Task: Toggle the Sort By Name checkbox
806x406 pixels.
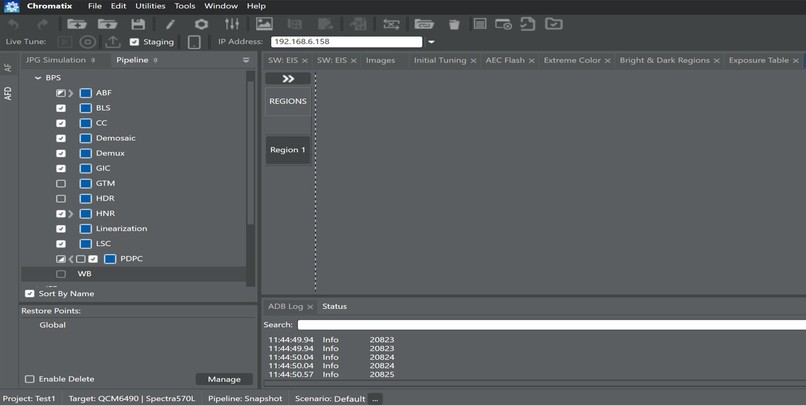Action: click(29, 293)
